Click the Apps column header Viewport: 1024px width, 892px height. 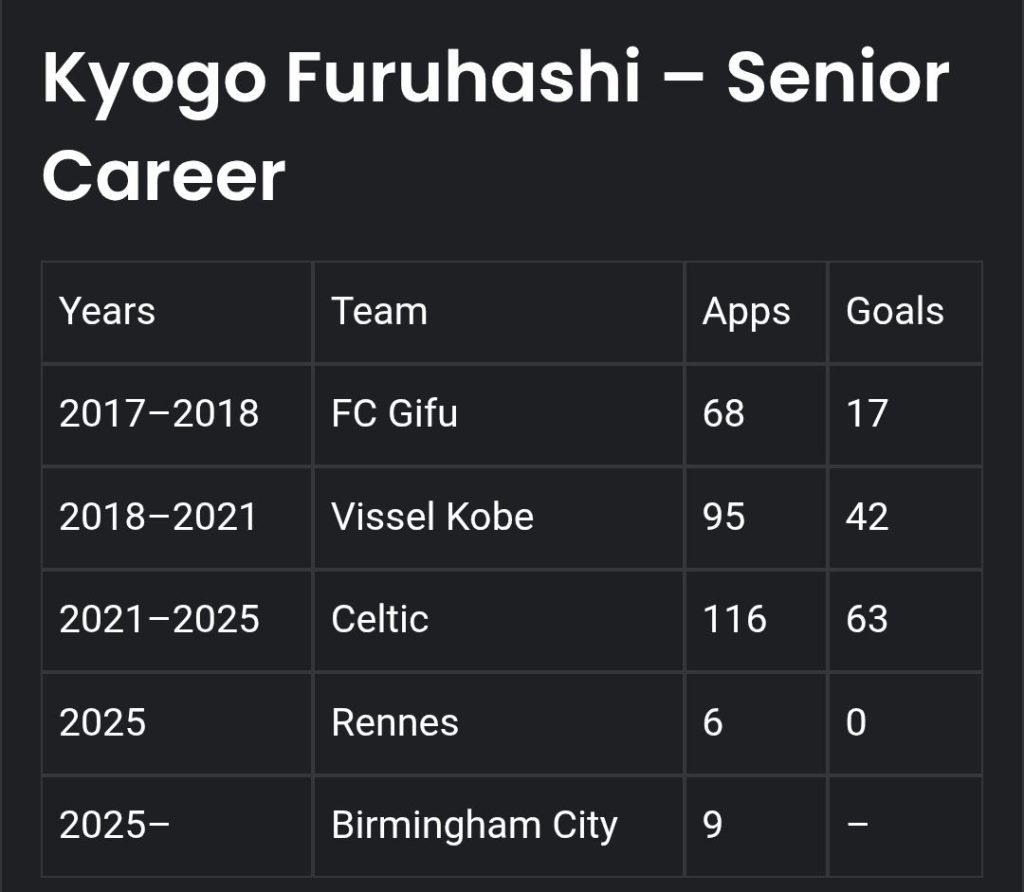point(756,312)
